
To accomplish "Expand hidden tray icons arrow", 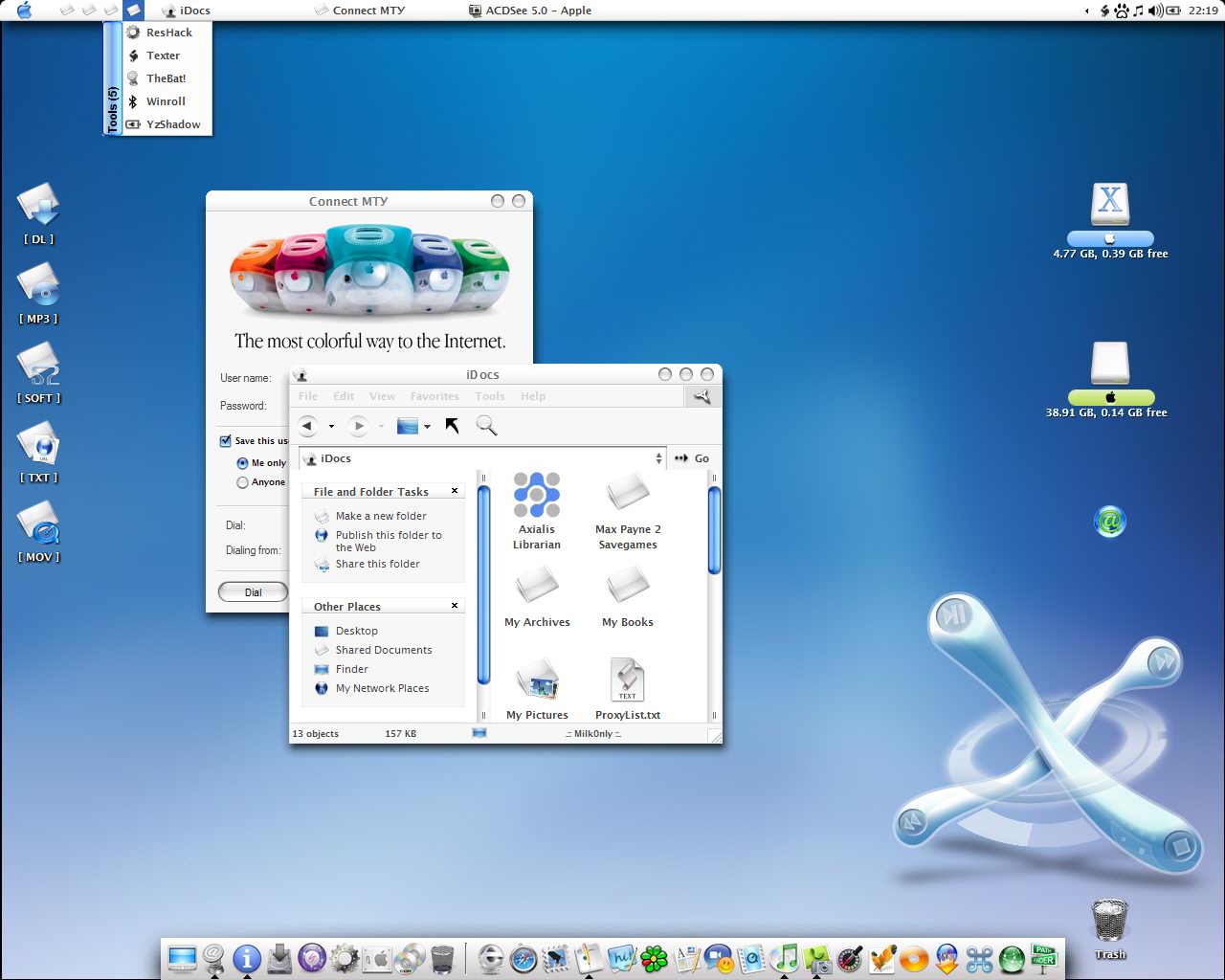I will [1086, 11].
